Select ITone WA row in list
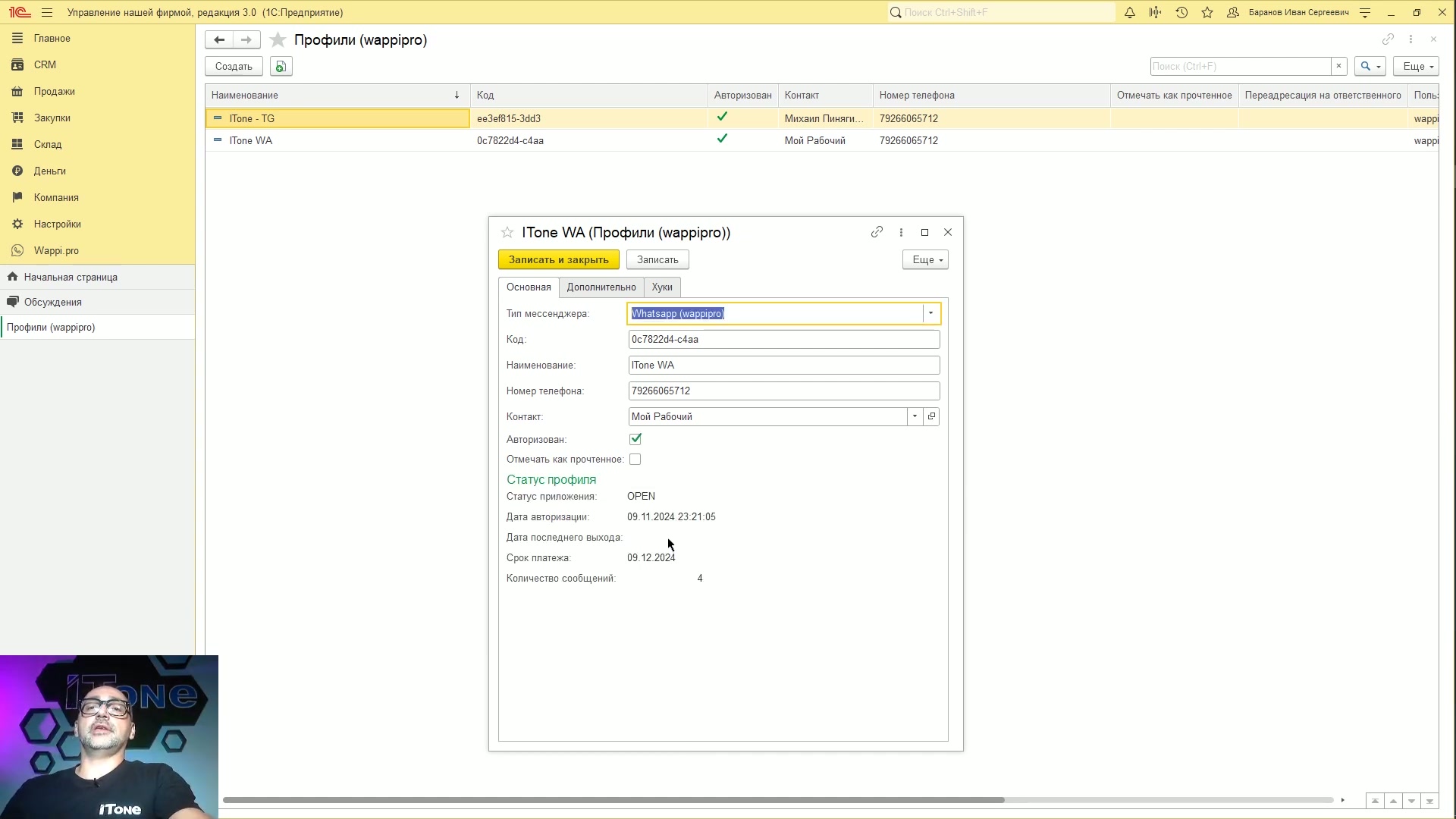This screenshot has height=819, width=1456. pos(821,140)
